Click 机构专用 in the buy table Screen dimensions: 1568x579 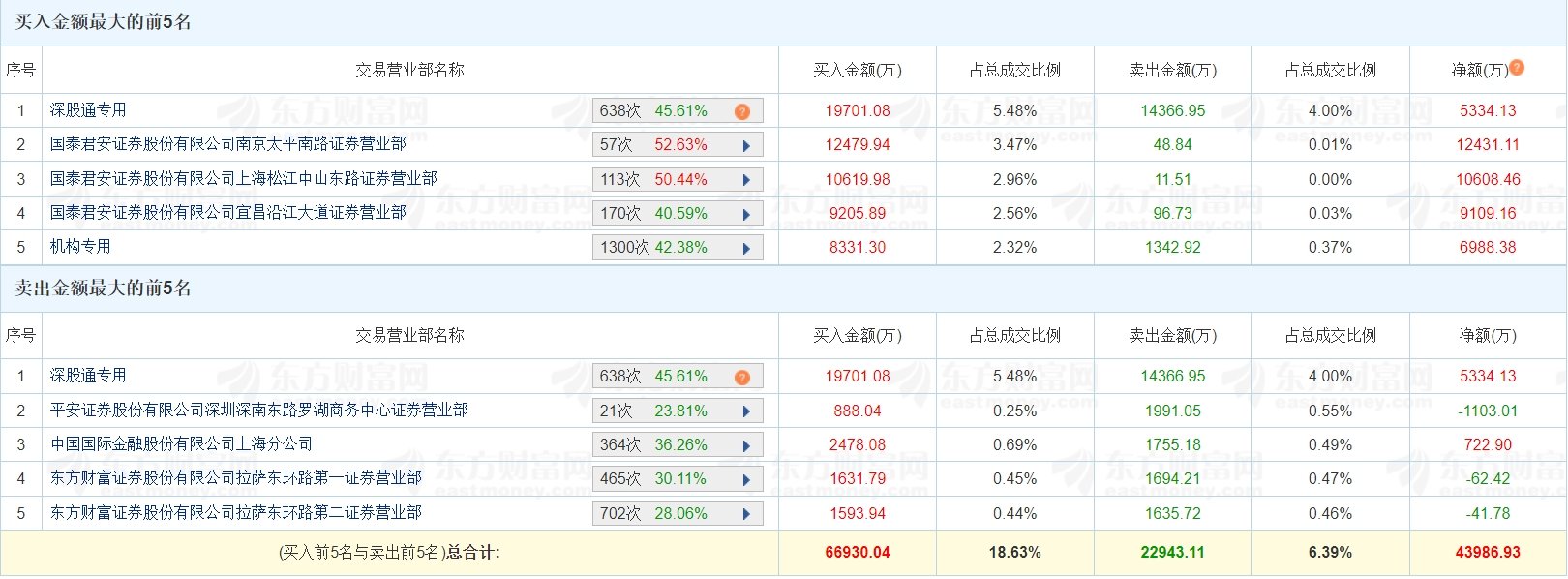pos(80,247)
